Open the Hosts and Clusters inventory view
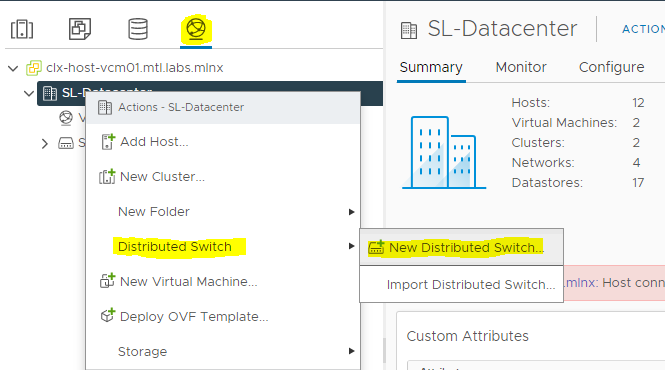This screenshot has height=370, width=665. point(22,29)
